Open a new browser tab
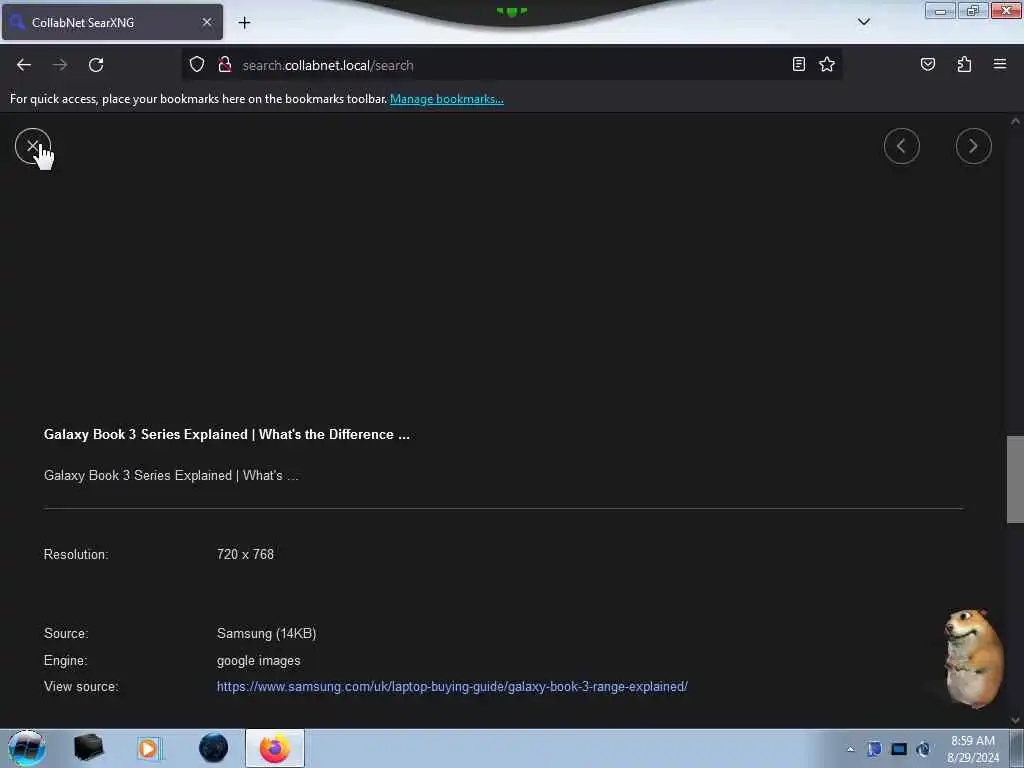 [x=244, y=23]
